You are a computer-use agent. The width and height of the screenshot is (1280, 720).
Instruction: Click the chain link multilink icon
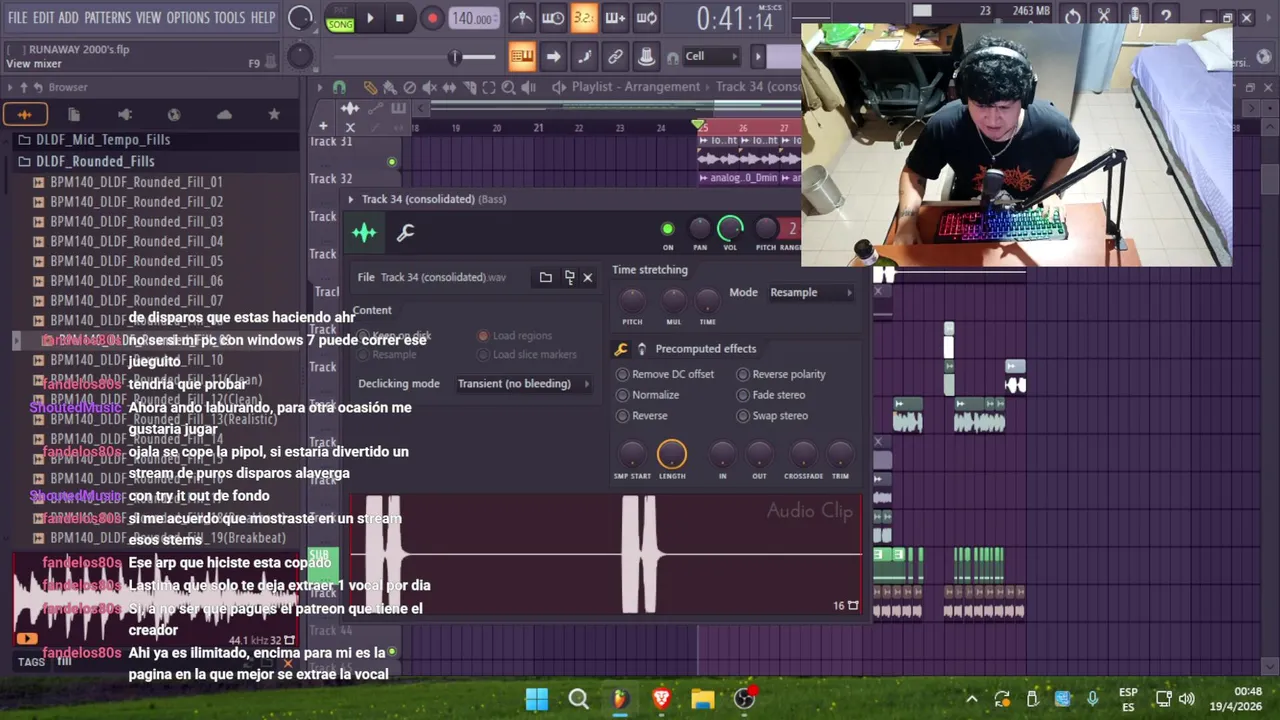point(615,56)
